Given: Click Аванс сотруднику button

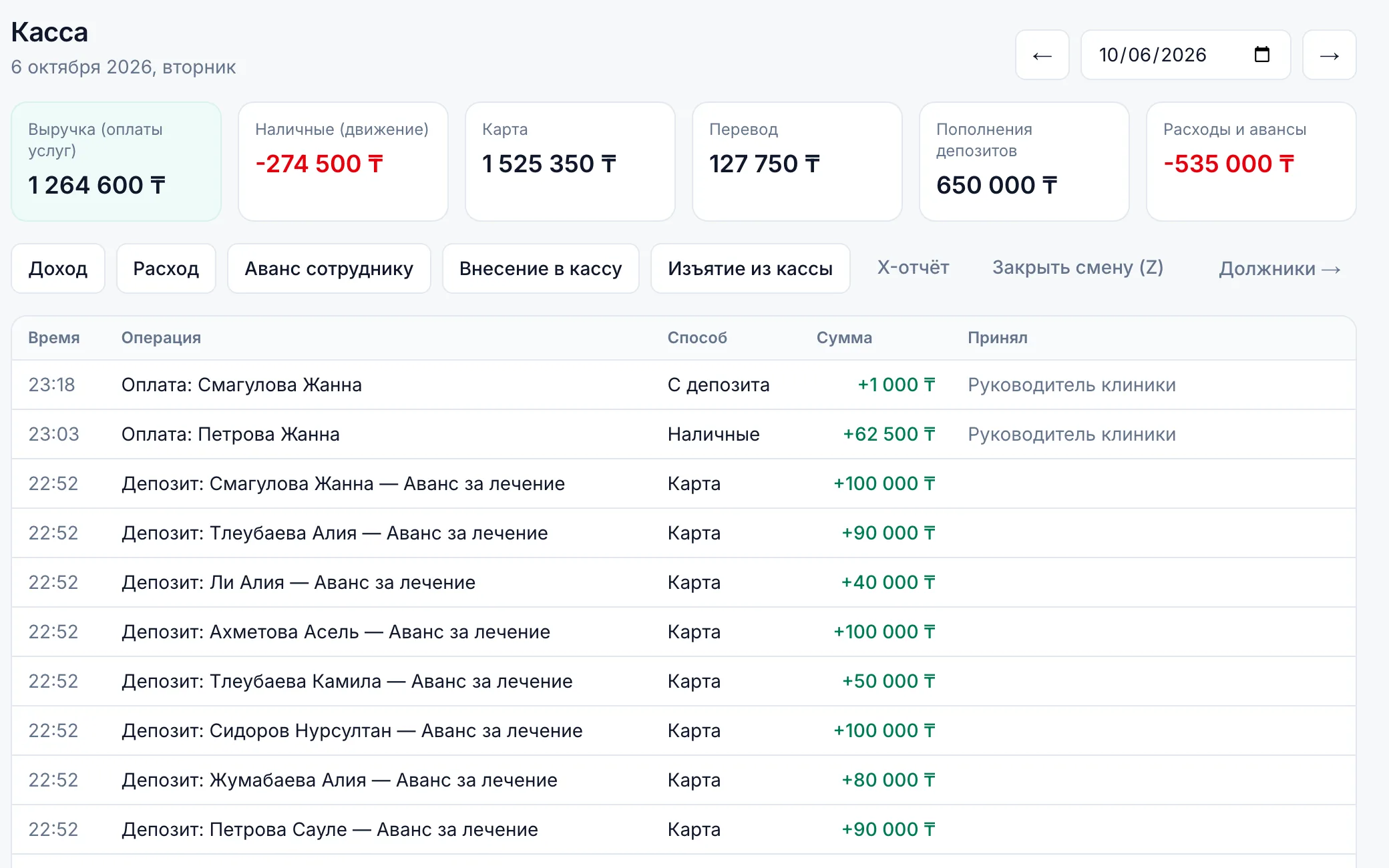Looking at the screenshot, I should [329, 268].
